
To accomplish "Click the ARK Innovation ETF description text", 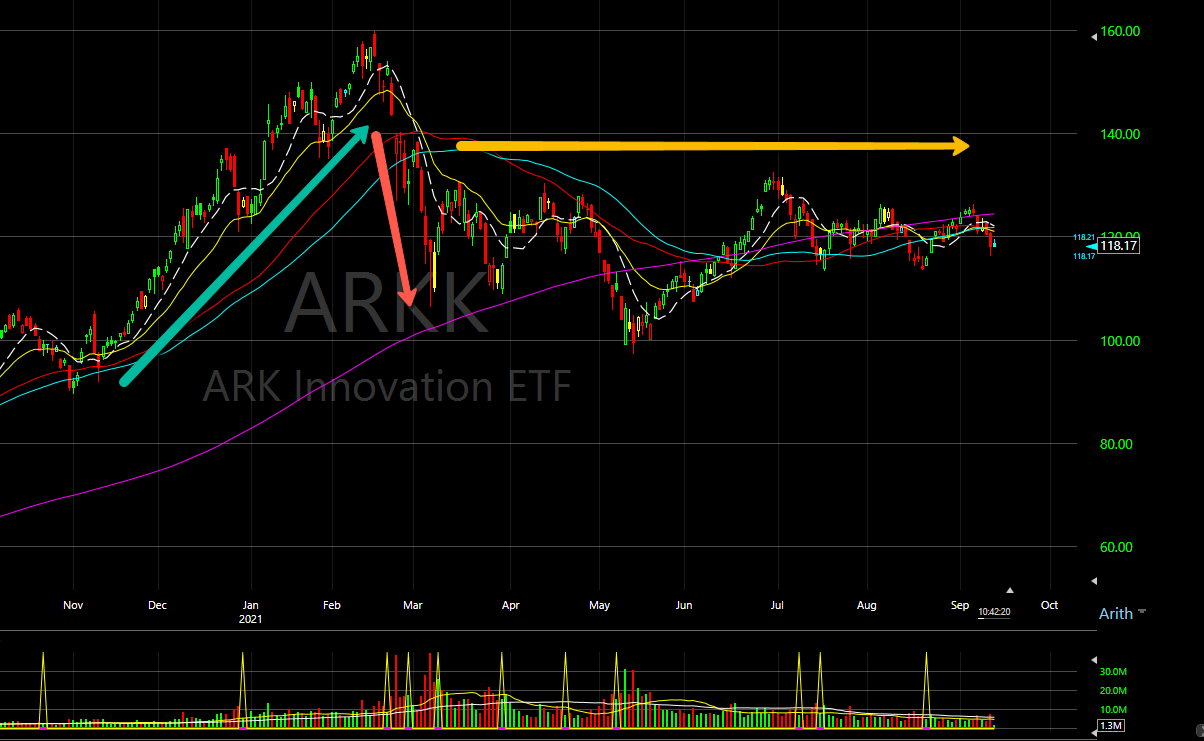I will point(387,386).
